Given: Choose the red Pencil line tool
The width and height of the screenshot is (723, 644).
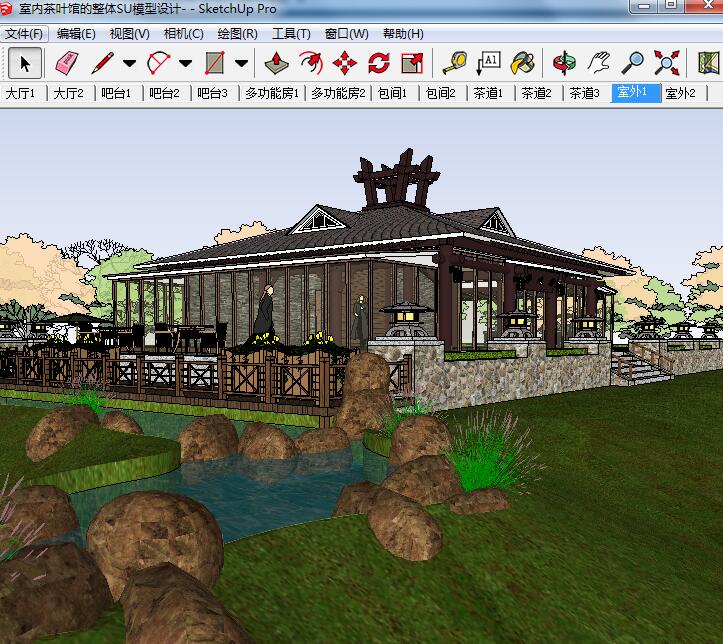Looking at the screenshot, I should (102, 63).
